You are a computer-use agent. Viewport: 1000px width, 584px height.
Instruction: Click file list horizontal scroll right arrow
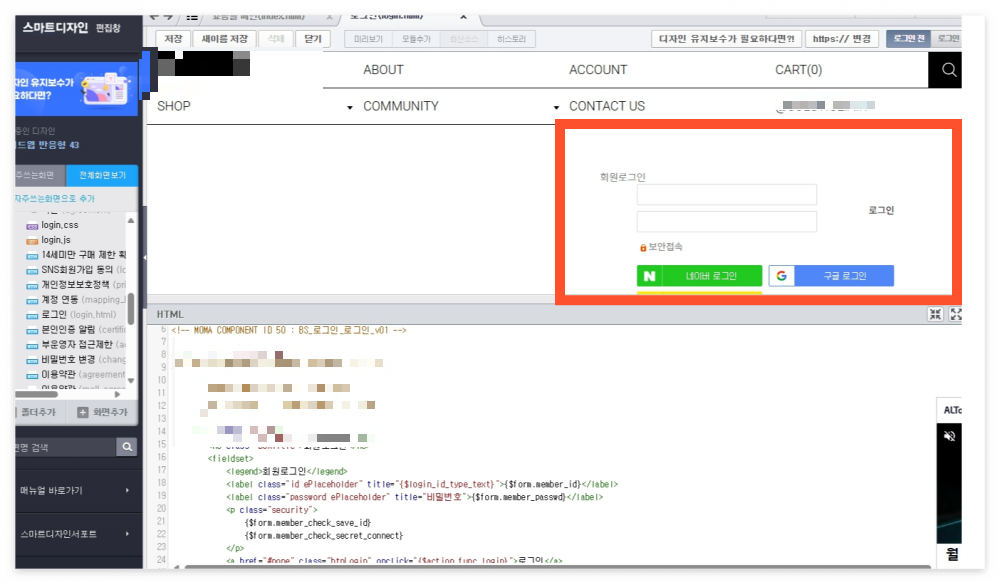point(117,395)
